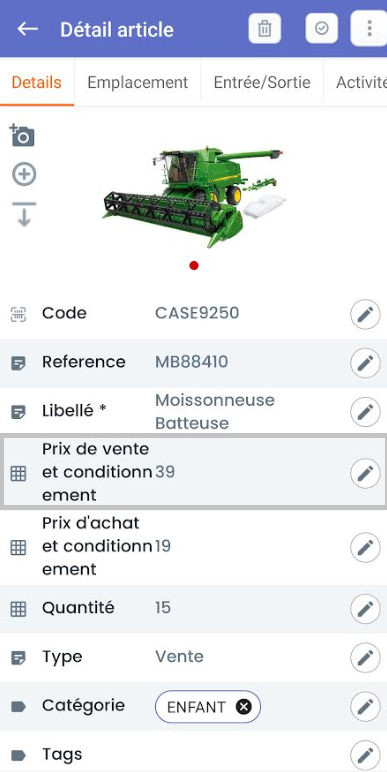The image size is (387, 772).
Task: Open the Entrée/Sortie tab
Action: click(262, 83)
